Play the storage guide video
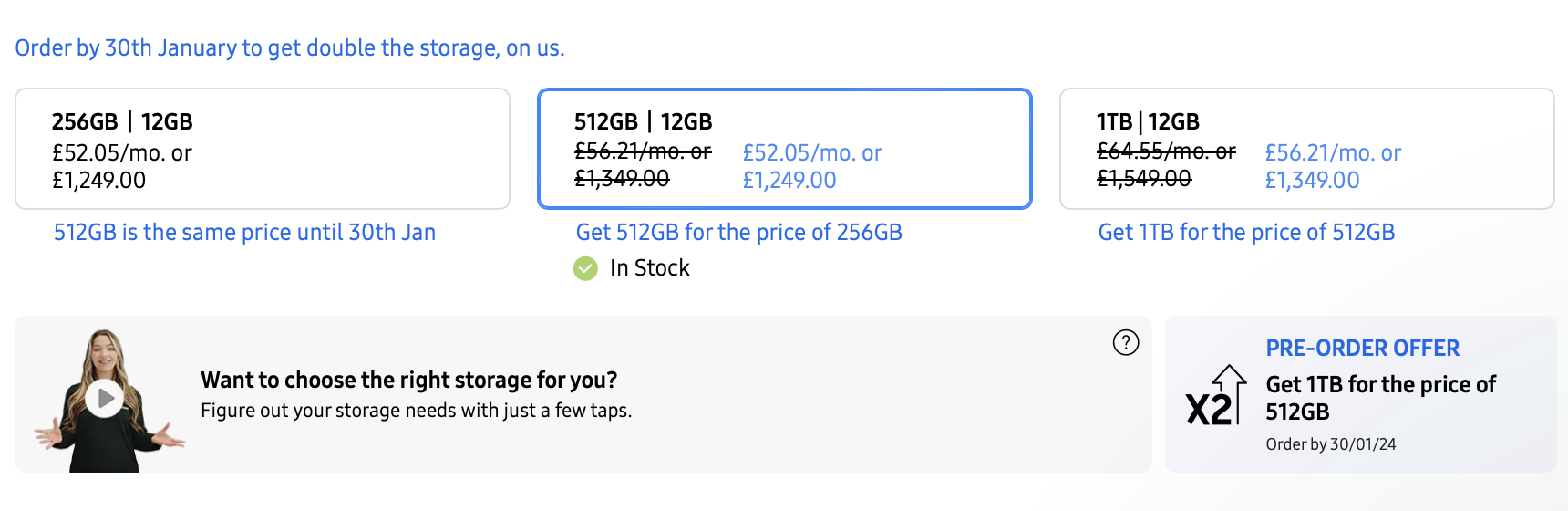This screenshot has height=511, width=1568. 106,398
